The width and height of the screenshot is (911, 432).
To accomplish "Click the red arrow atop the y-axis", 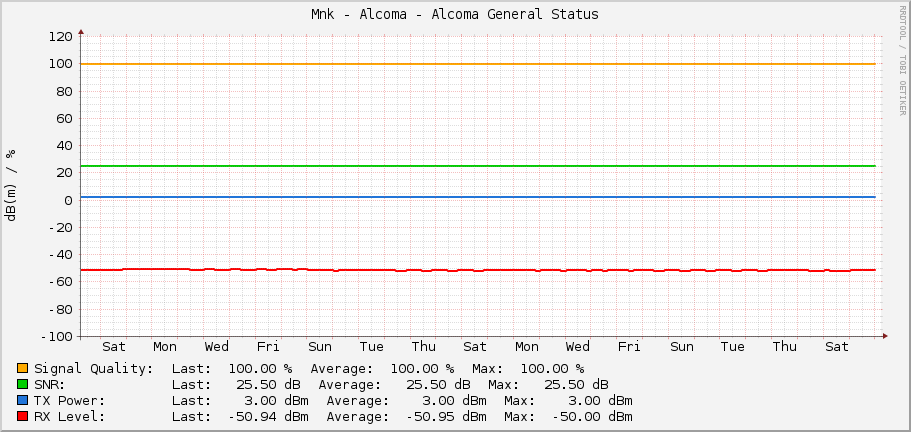I will [x=80, y=31].
